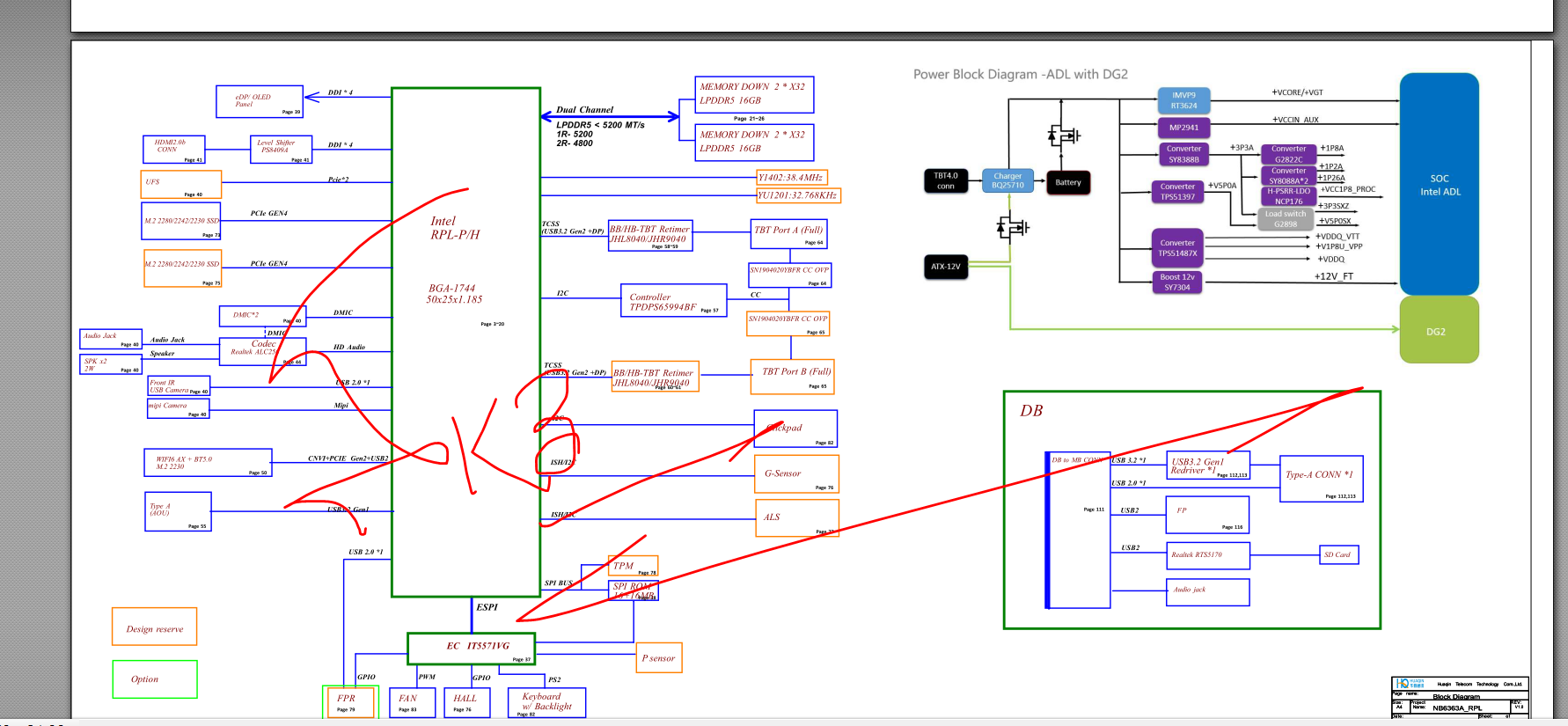The width and height of the screenshot is (1568, 726).
Task: Select the Design reserve legend box
Action: [155, 627]
